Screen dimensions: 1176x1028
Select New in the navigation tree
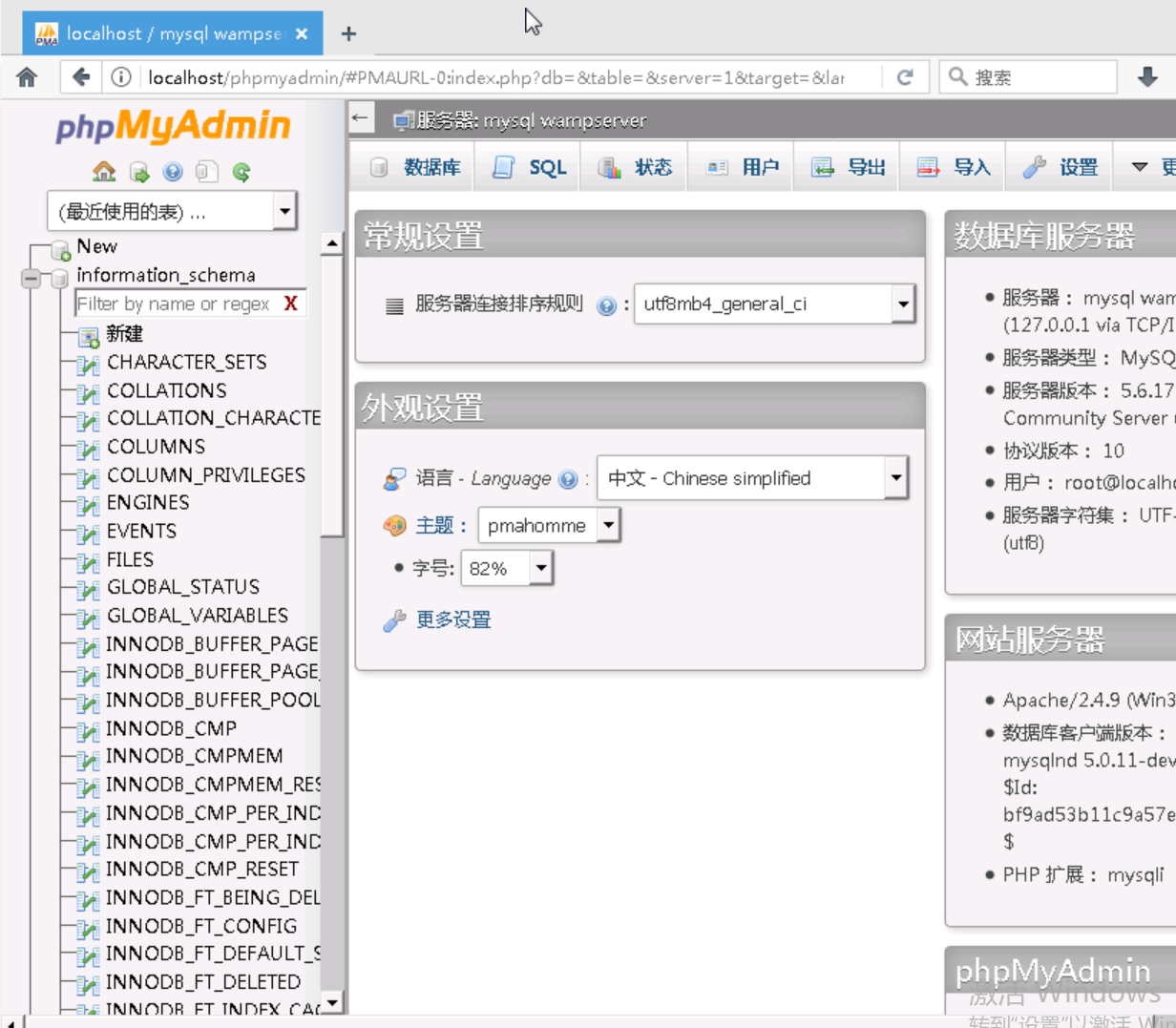96,246
